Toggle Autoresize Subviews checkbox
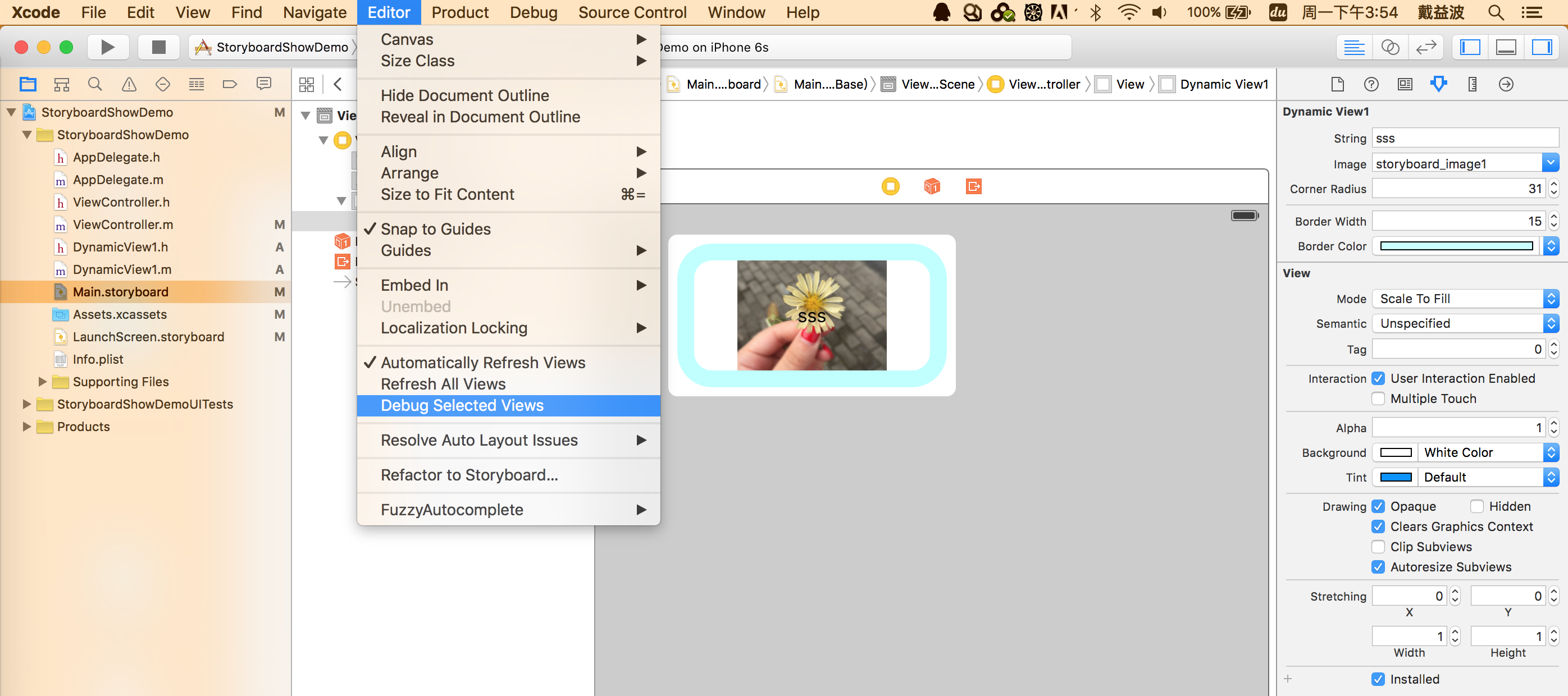The width and height of the screenshot is (1568, 696). tap(1378, 566)
